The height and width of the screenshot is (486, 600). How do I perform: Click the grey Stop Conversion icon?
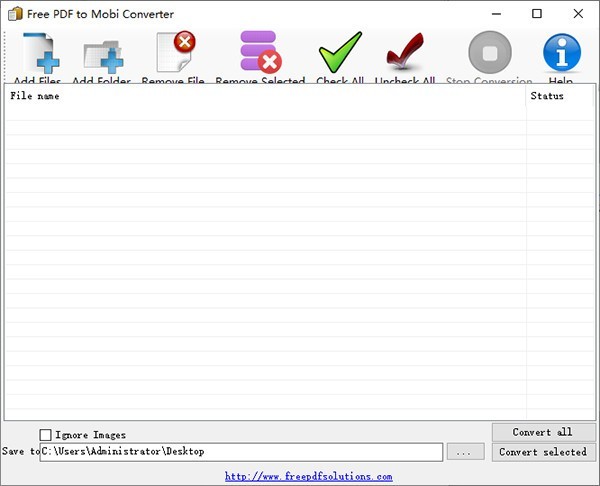[490, 52]
